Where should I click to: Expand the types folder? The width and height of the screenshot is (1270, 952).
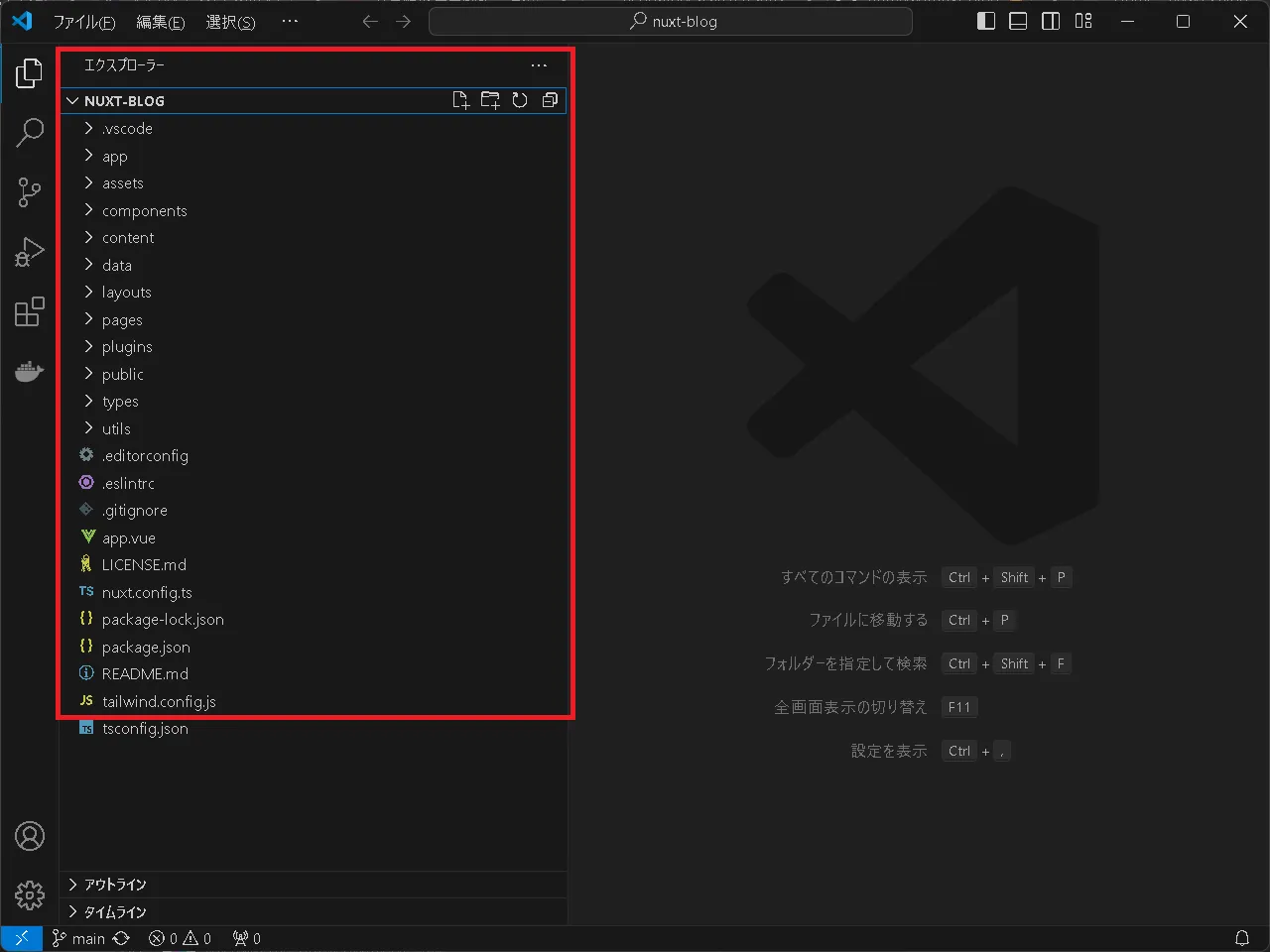(x=314, y=402)
